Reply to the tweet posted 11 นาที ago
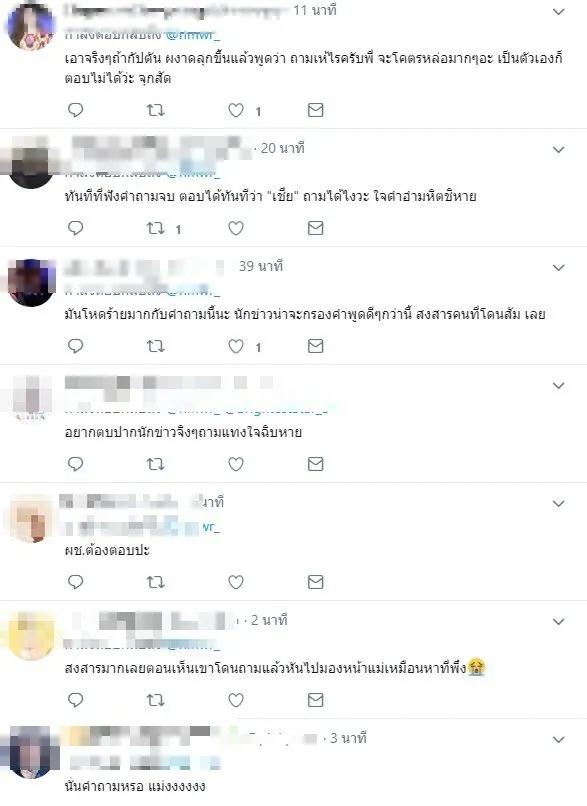The width and height of the screenshot is (587, 806). pos(76,110)
